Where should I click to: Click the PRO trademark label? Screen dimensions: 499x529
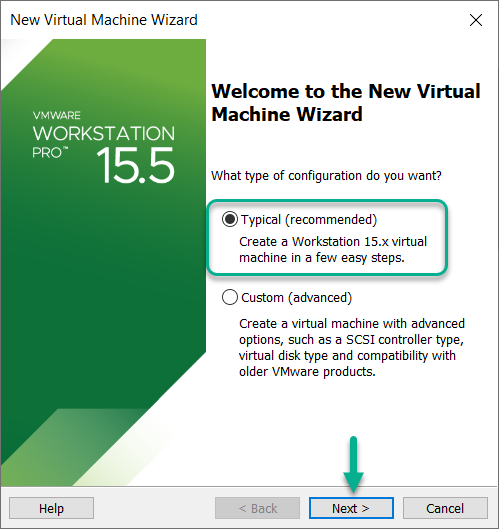50,152
